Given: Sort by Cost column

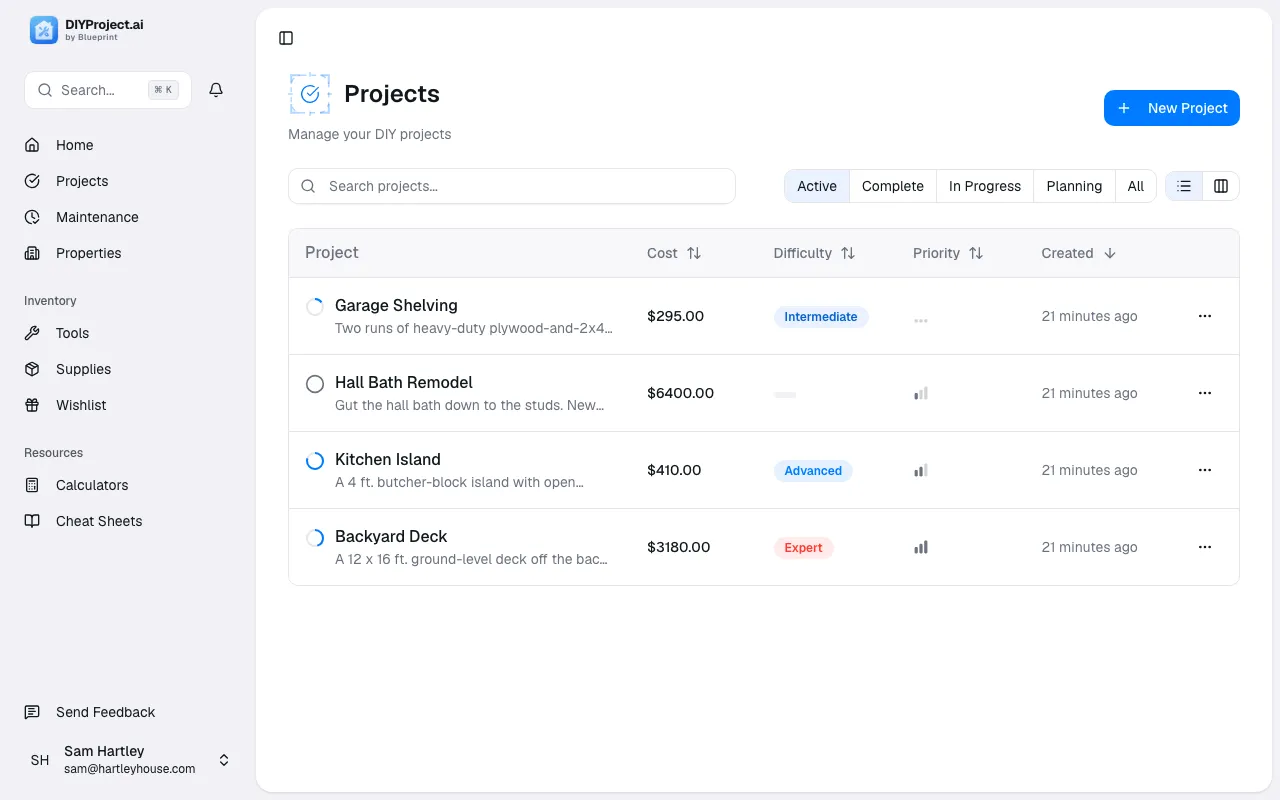Looking at the screenshot, I should coord(674,253).
